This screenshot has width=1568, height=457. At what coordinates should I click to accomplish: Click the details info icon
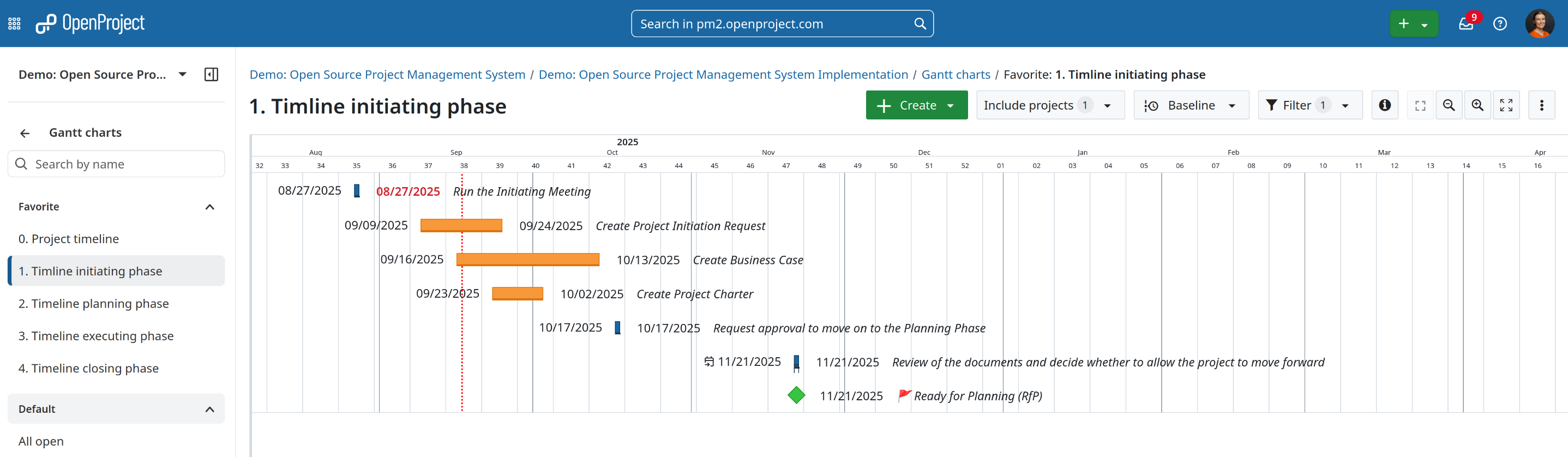point(1384,105)
